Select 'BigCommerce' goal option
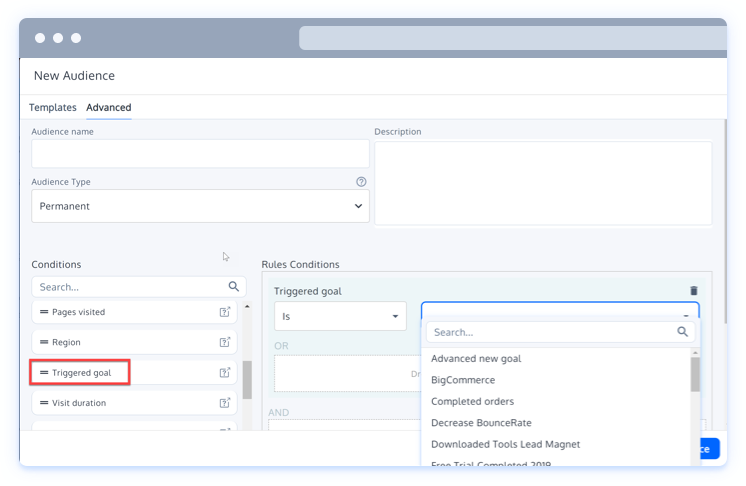The width and height of the screenshot is (746, 486). 463,380
